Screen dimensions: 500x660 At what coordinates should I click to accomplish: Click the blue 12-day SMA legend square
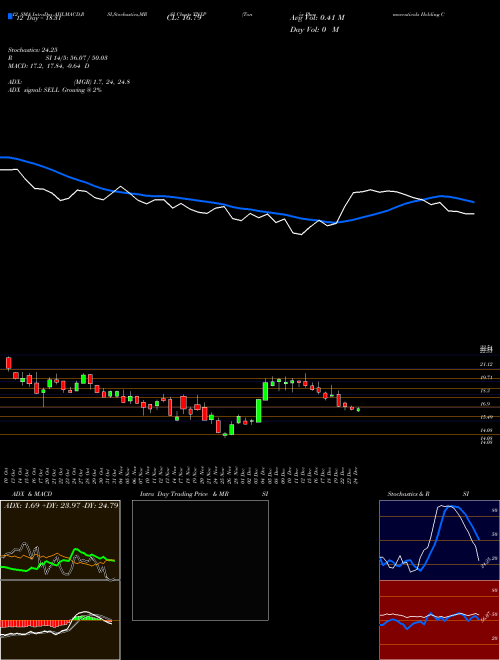11,16
